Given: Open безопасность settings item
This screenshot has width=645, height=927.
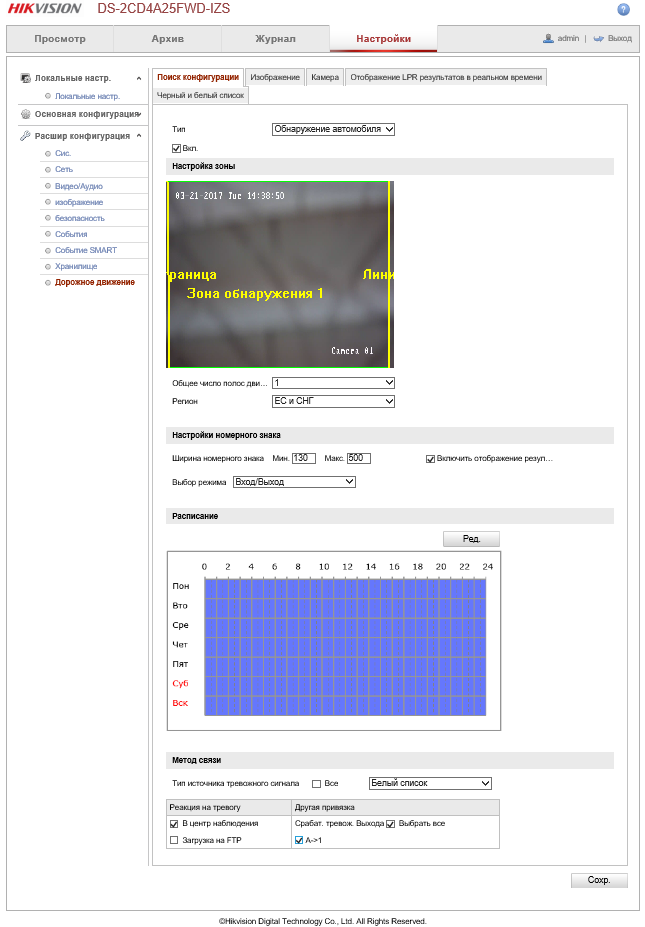Looking at the screenshot, I should [80, 218].
